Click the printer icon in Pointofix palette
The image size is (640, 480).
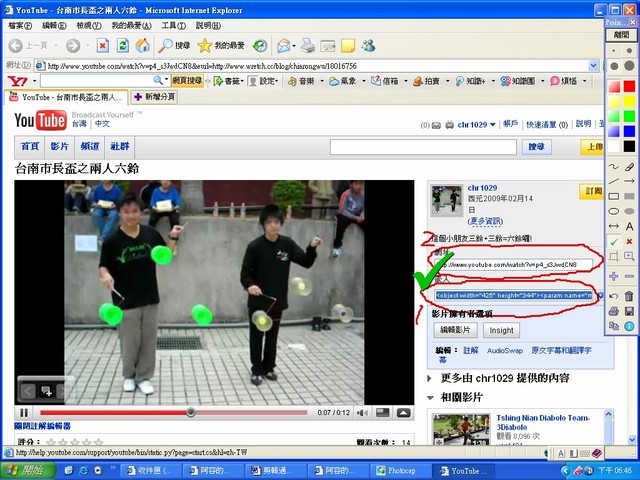[614, 311]
